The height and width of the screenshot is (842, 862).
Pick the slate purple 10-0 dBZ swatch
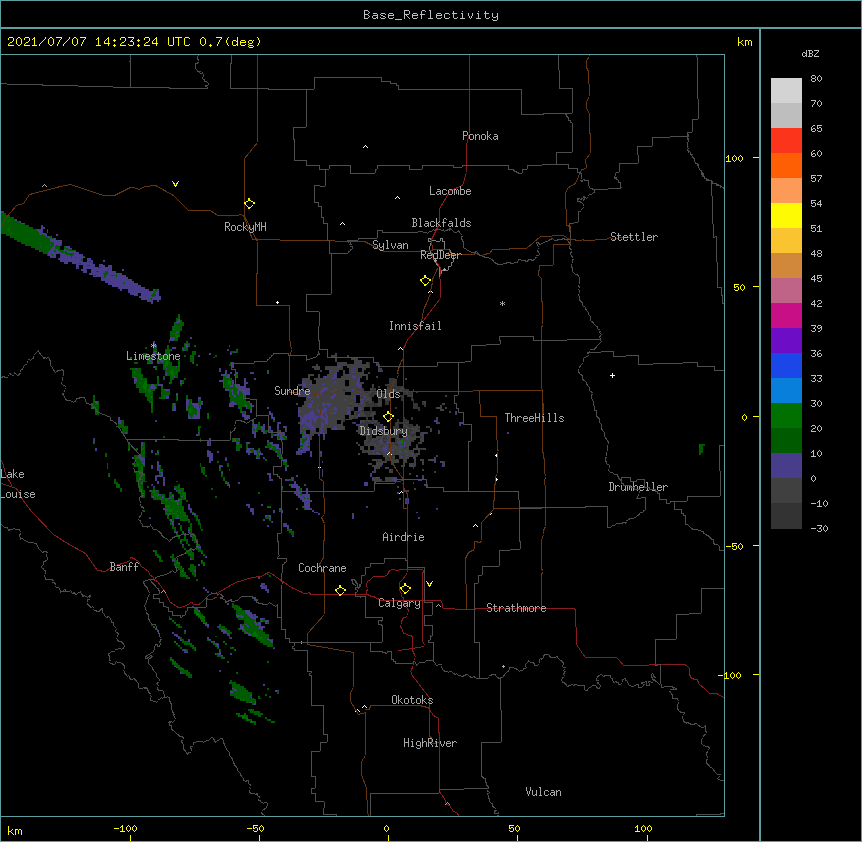786,466
